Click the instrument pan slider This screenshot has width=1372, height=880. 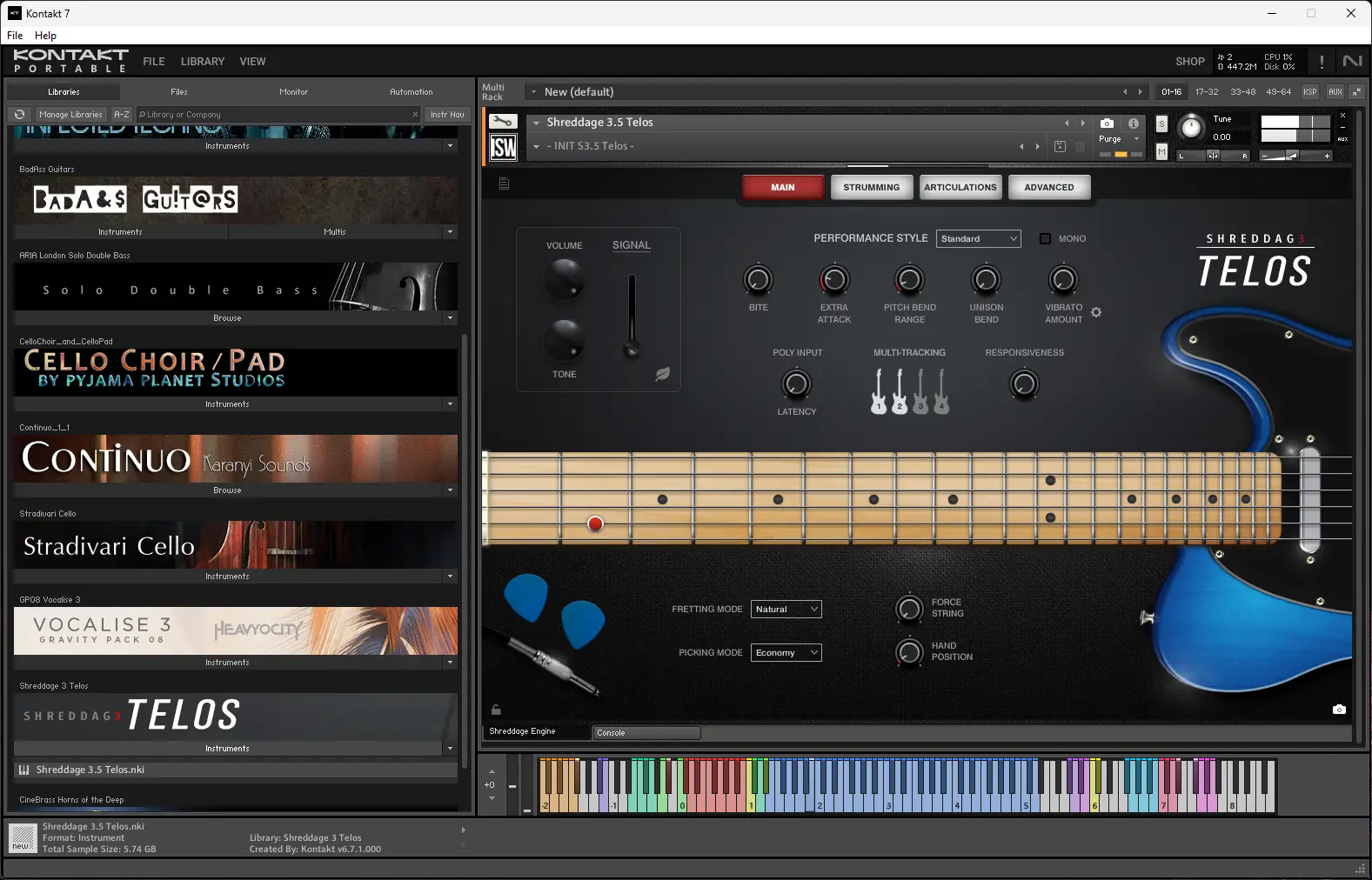pyautogui.click(x=1214, y=156)
